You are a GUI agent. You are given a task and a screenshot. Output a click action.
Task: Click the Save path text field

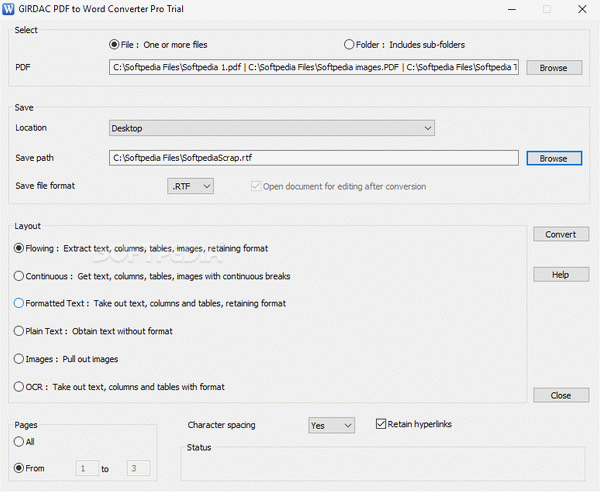(x=314, y=158)
